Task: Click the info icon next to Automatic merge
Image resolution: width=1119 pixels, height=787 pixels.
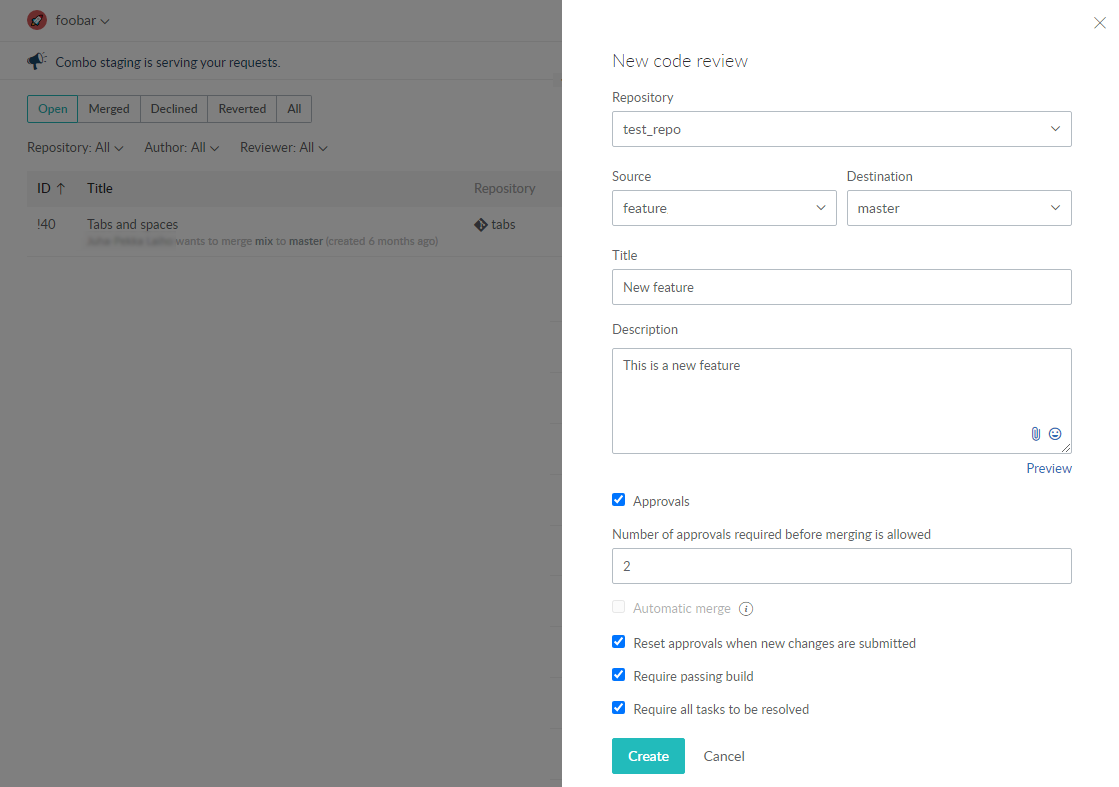Action: (745, 608)
